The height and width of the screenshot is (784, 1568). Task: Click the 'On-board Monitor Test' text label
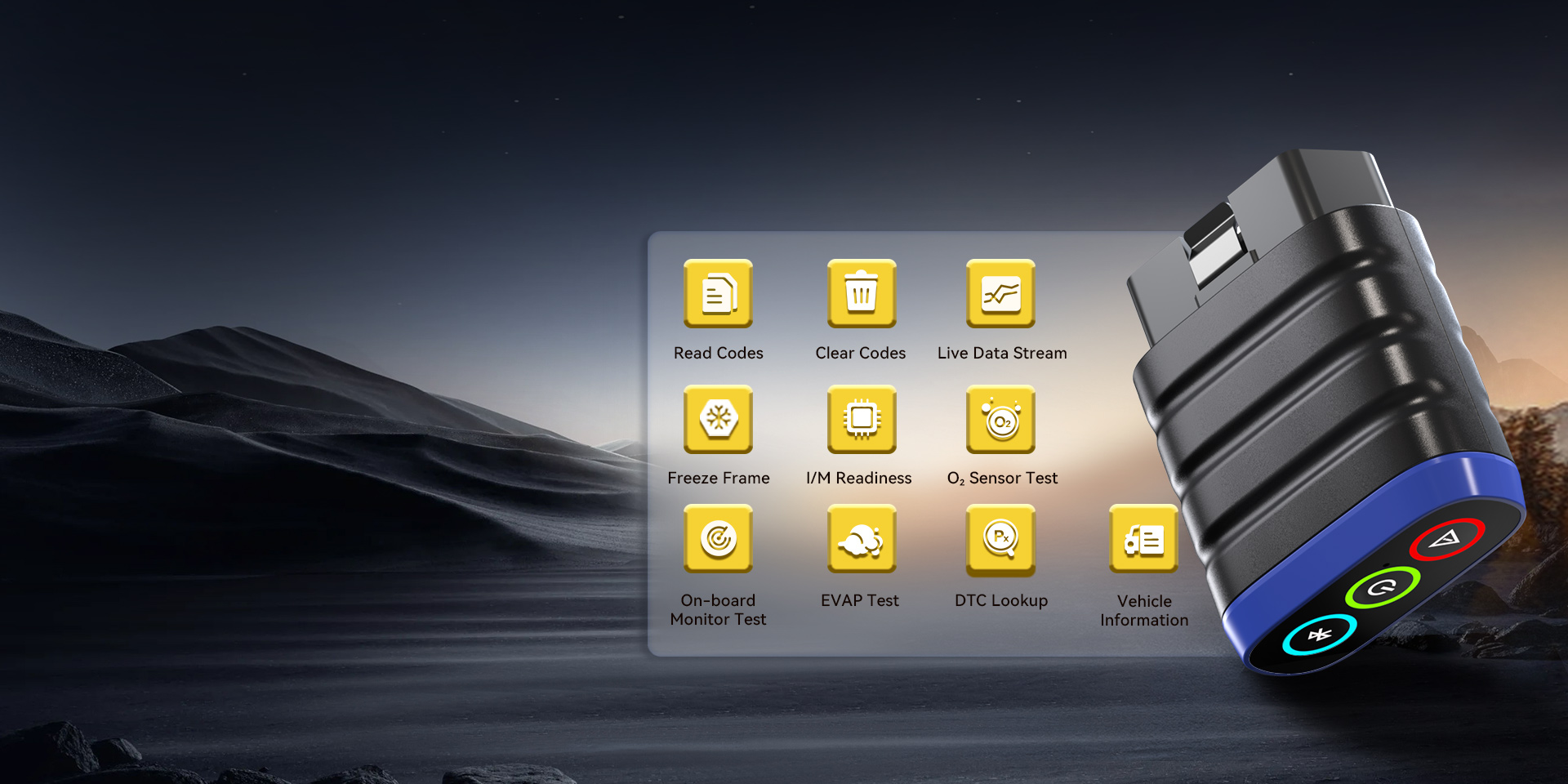718,610
